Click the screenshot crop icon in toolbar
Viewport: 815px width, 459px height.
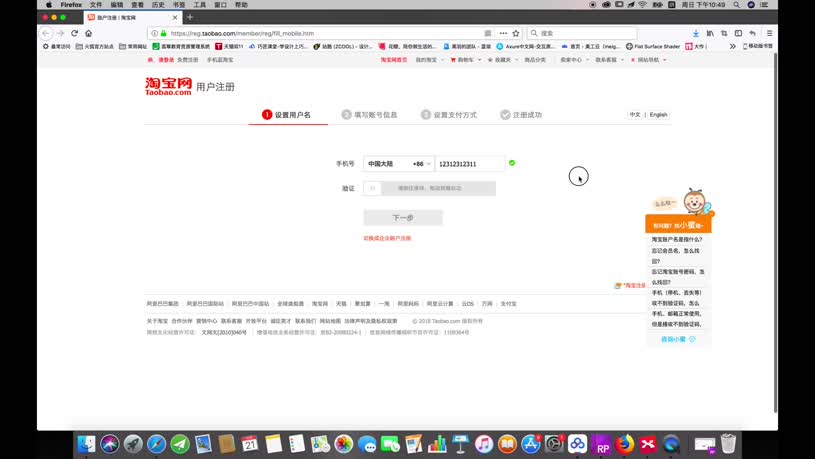point(724,33)
